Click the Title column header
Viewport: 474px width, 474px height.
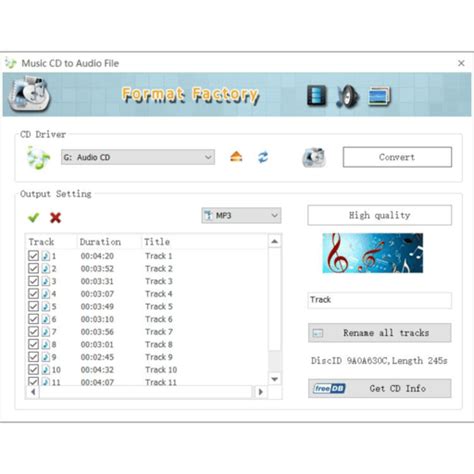(x=204, y=242)
